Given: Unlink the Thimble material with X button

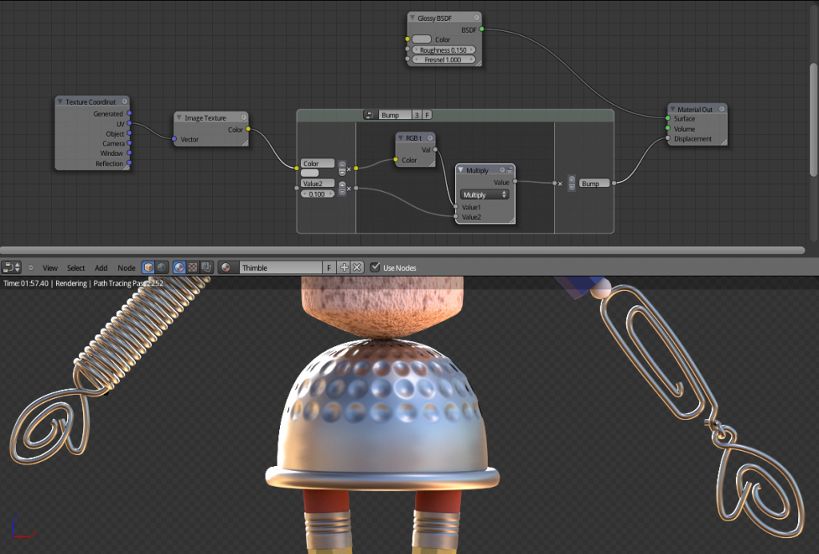Looking at the screenshot, I should 357,267.
